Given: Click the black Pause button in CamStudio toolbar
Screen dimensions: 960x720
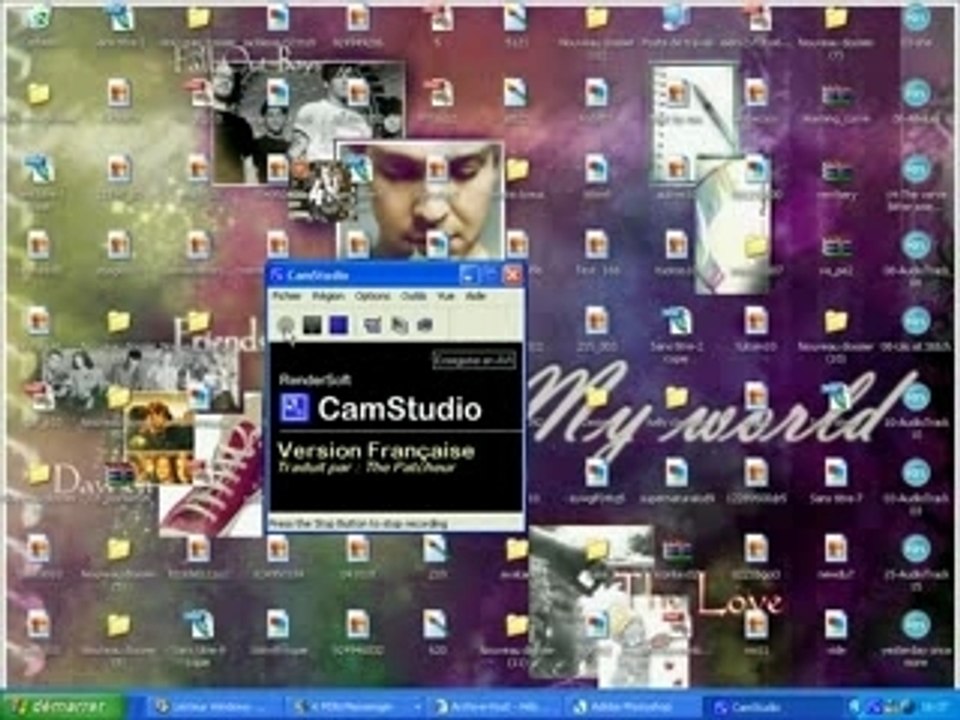Looking at the screenshot, I should pos(312,324).
